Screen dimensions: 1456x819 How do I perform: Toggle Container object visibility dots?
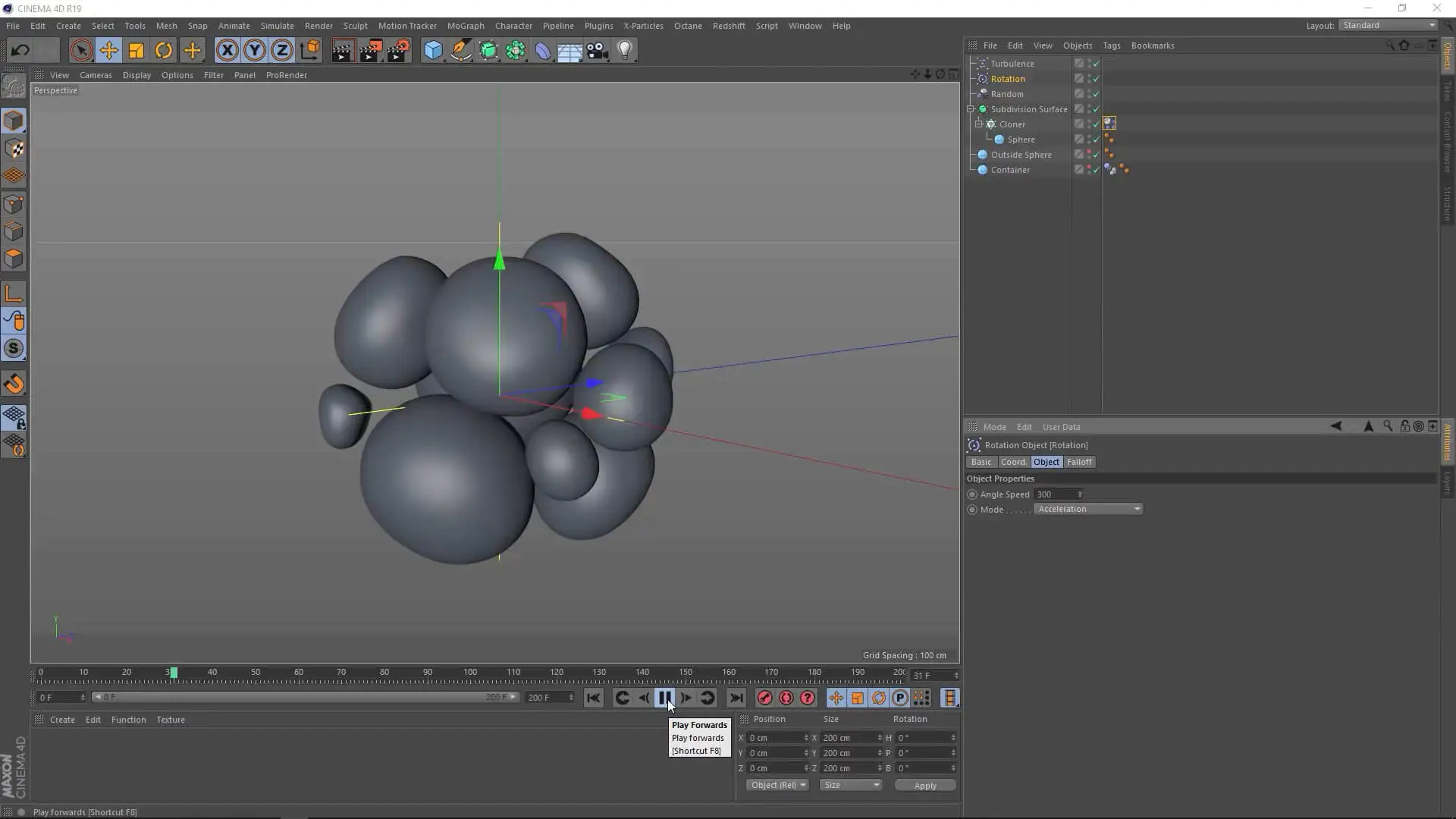(1089, 170)
